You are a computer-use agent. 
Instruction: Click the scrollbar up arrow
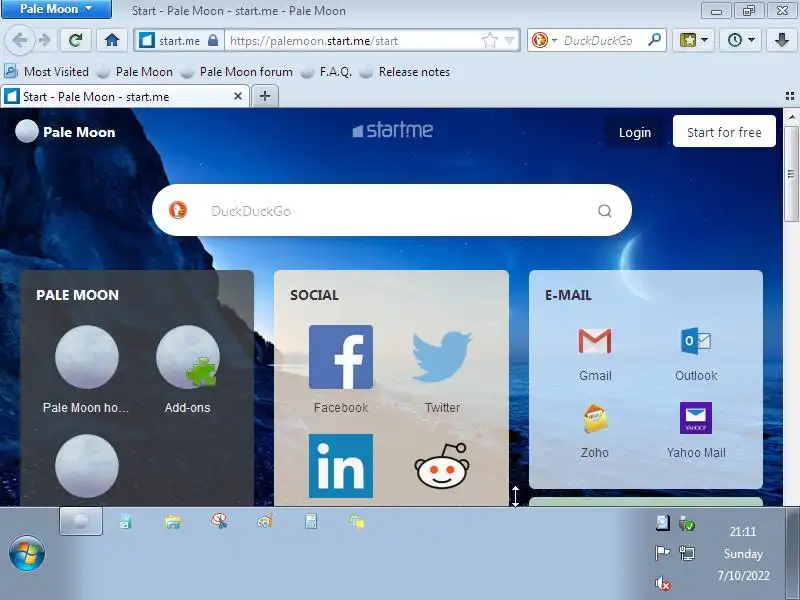[x=791, y=117]
